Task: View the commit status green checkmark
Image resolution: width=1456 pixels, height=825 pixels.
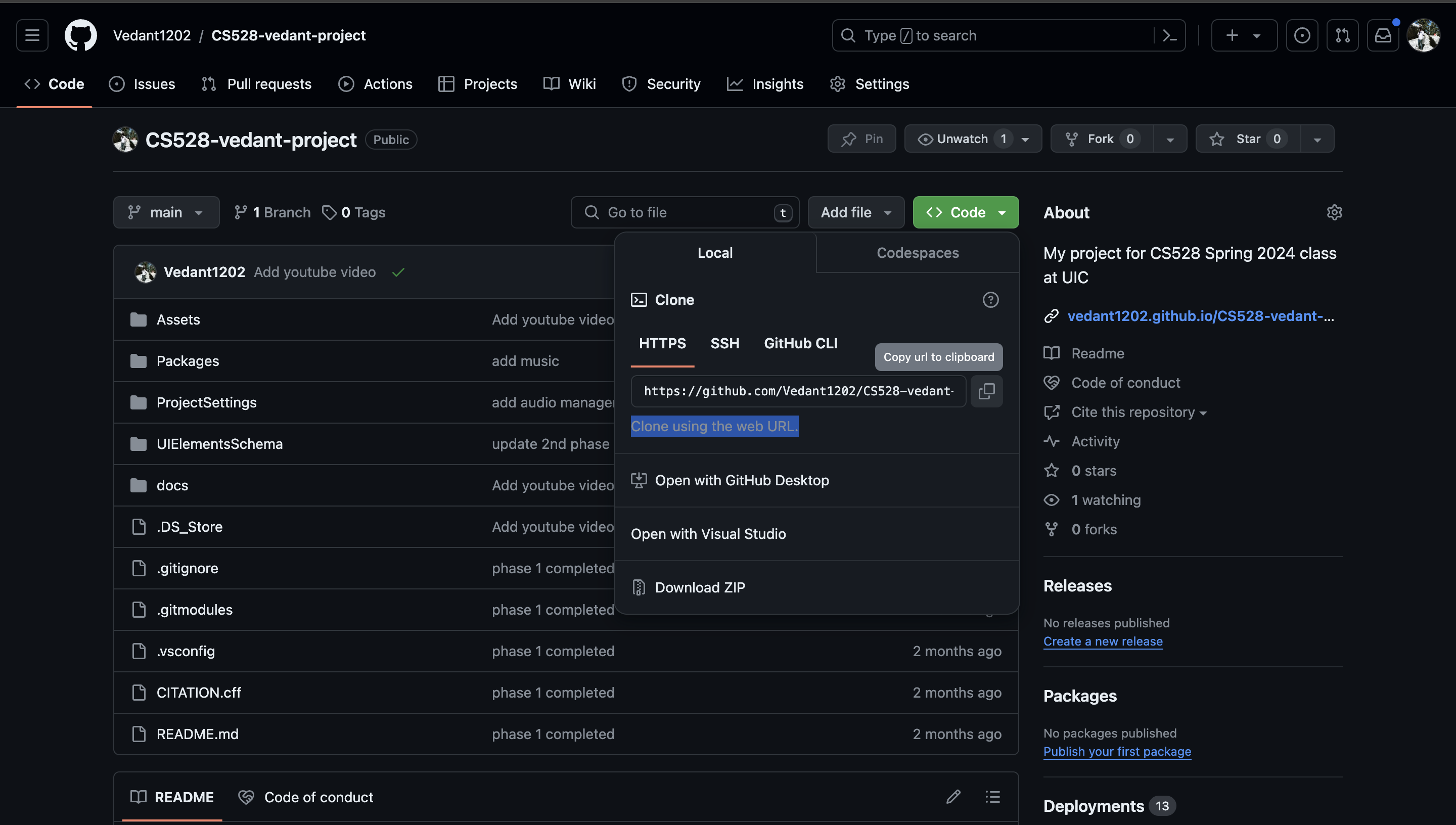Action: [x=398, y=272]
